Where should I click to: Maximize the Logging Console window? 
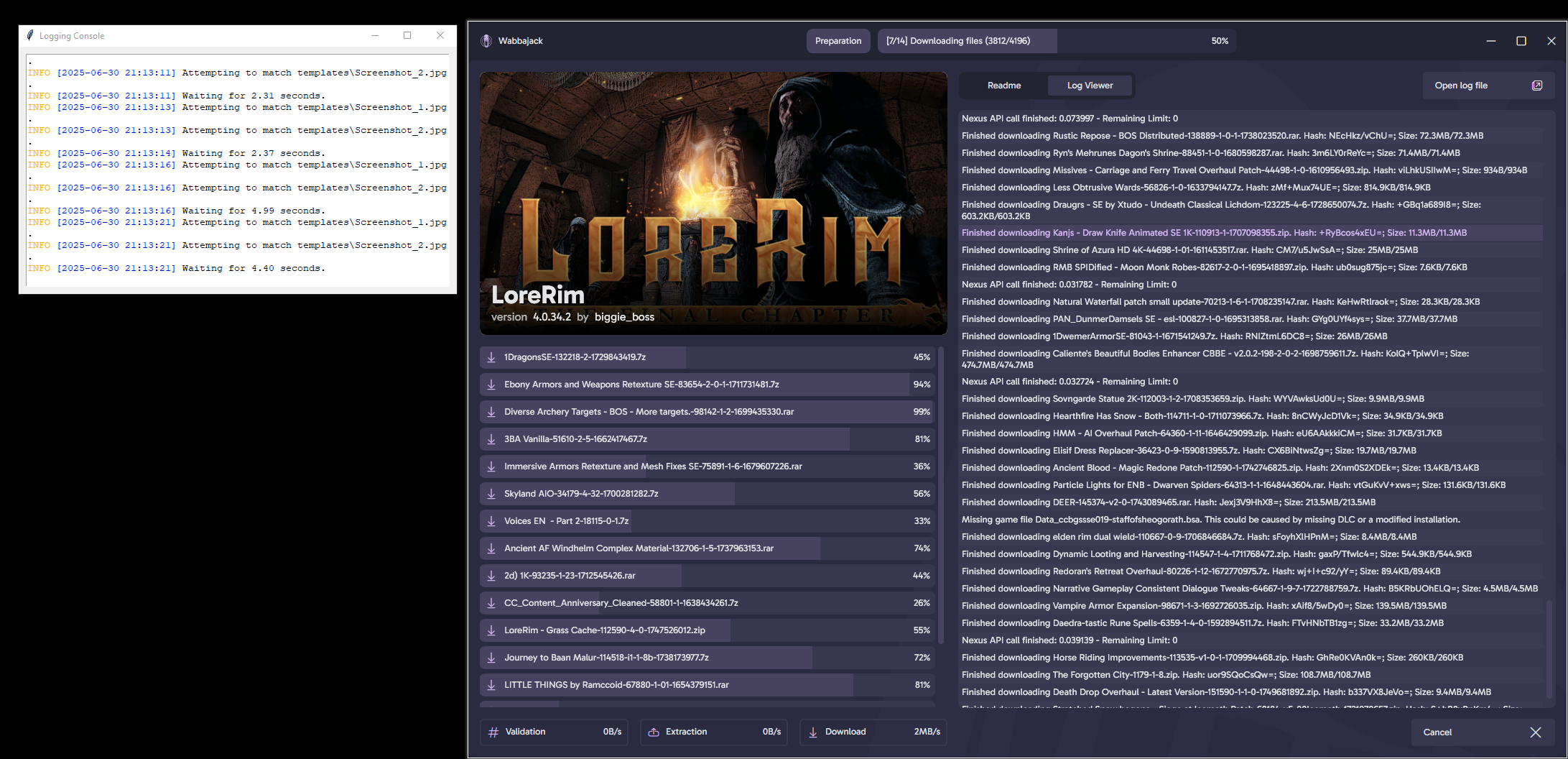click(407, 35)
